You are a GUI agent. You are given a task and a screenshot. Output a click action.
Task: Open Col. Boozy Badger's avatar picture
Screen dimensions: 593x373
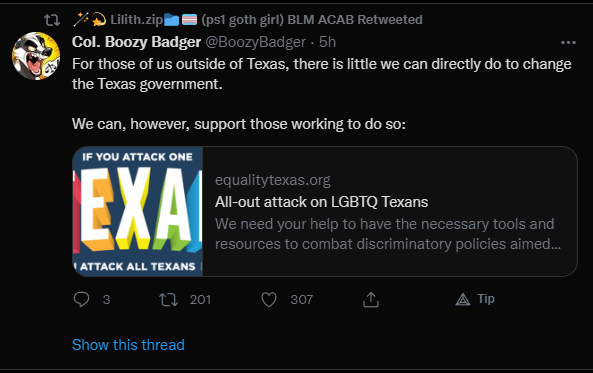36,56
